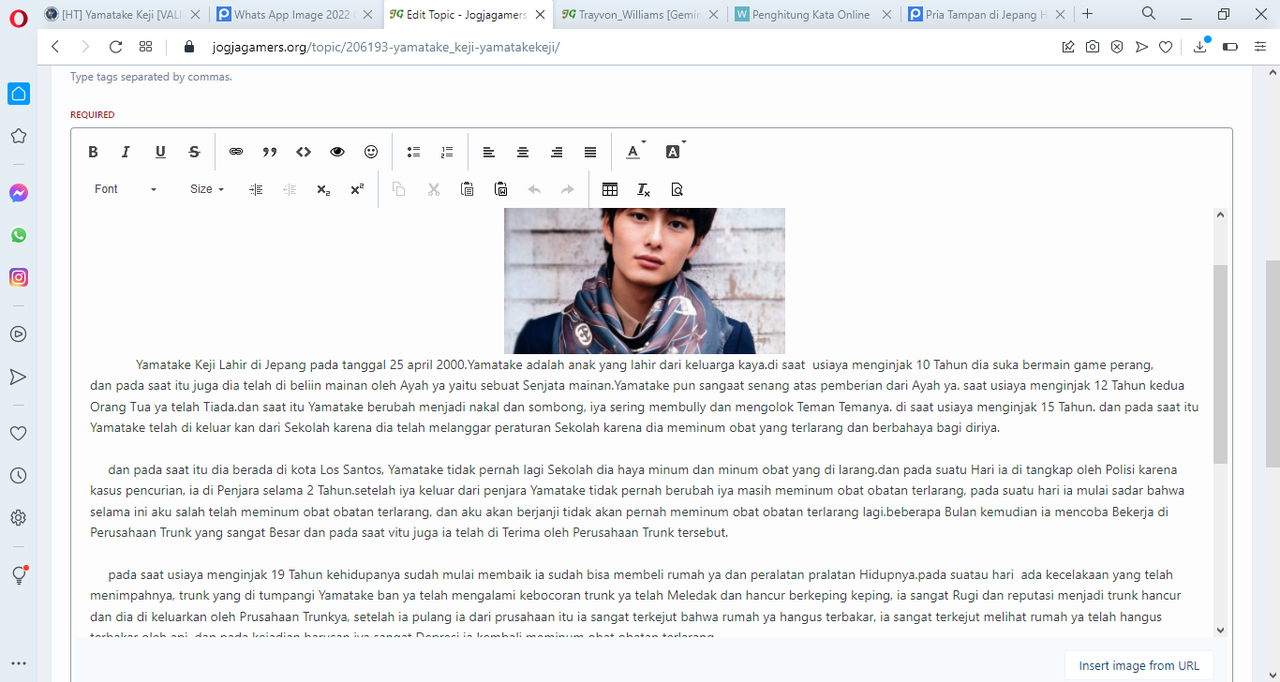
Task: Toggle bold formatting in editor
Action: click(93, 152)
